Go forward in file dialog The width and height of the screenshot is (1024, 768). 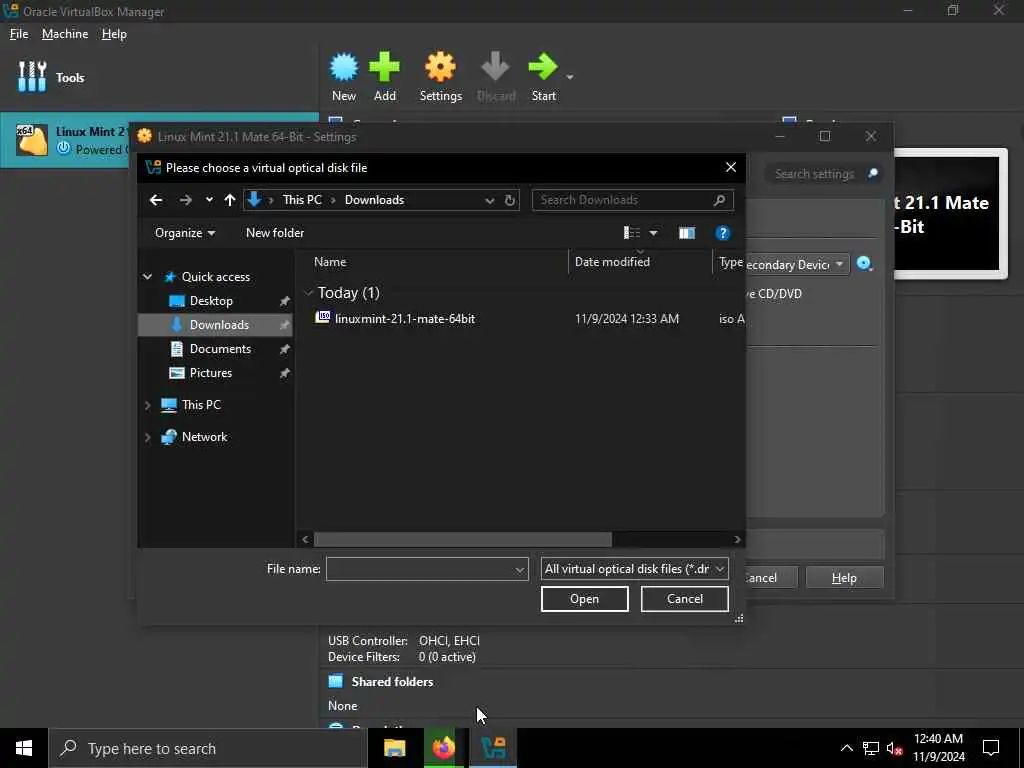[185, 200]
